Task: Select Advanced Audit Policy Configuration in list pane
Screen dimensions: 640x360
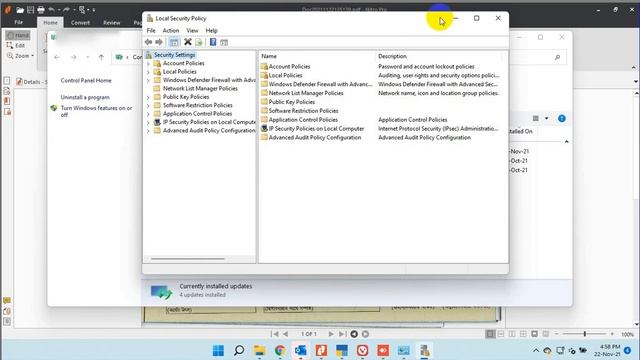Action: coord(315,138)
